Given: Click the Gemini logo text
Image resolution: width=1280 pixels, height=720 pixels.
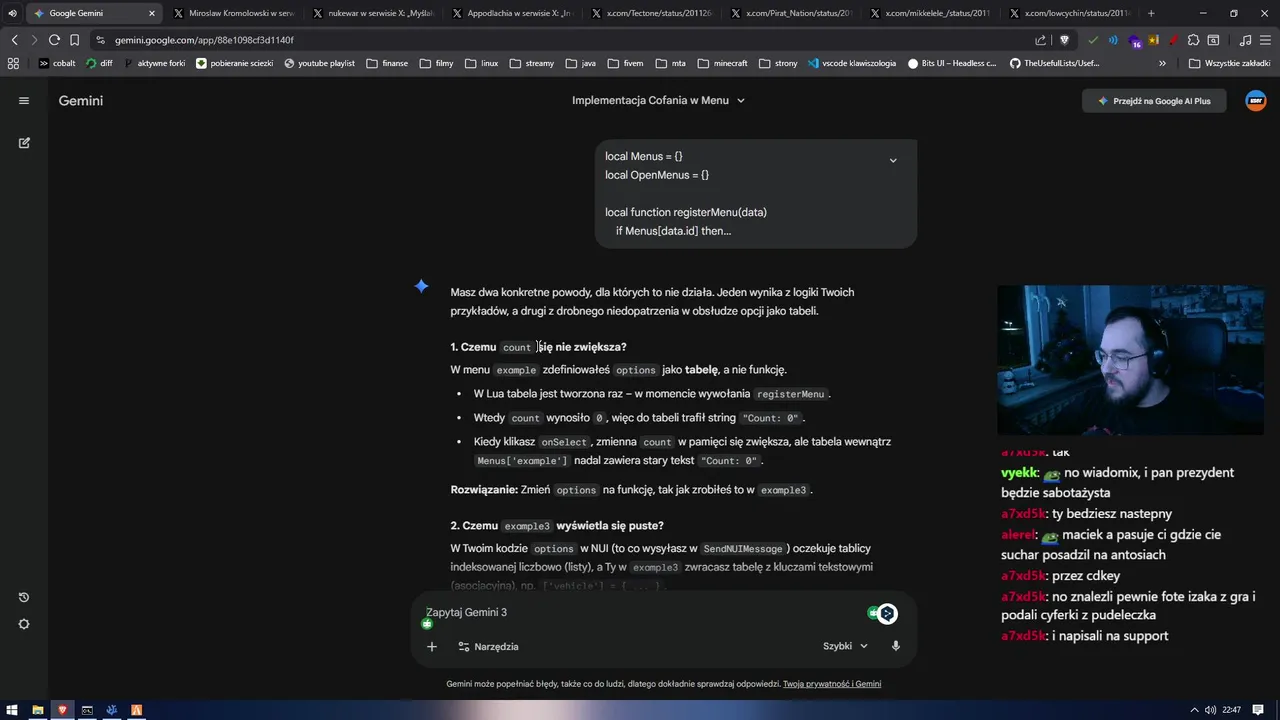Looking at the screenshot, I should [x=81, y=101].
